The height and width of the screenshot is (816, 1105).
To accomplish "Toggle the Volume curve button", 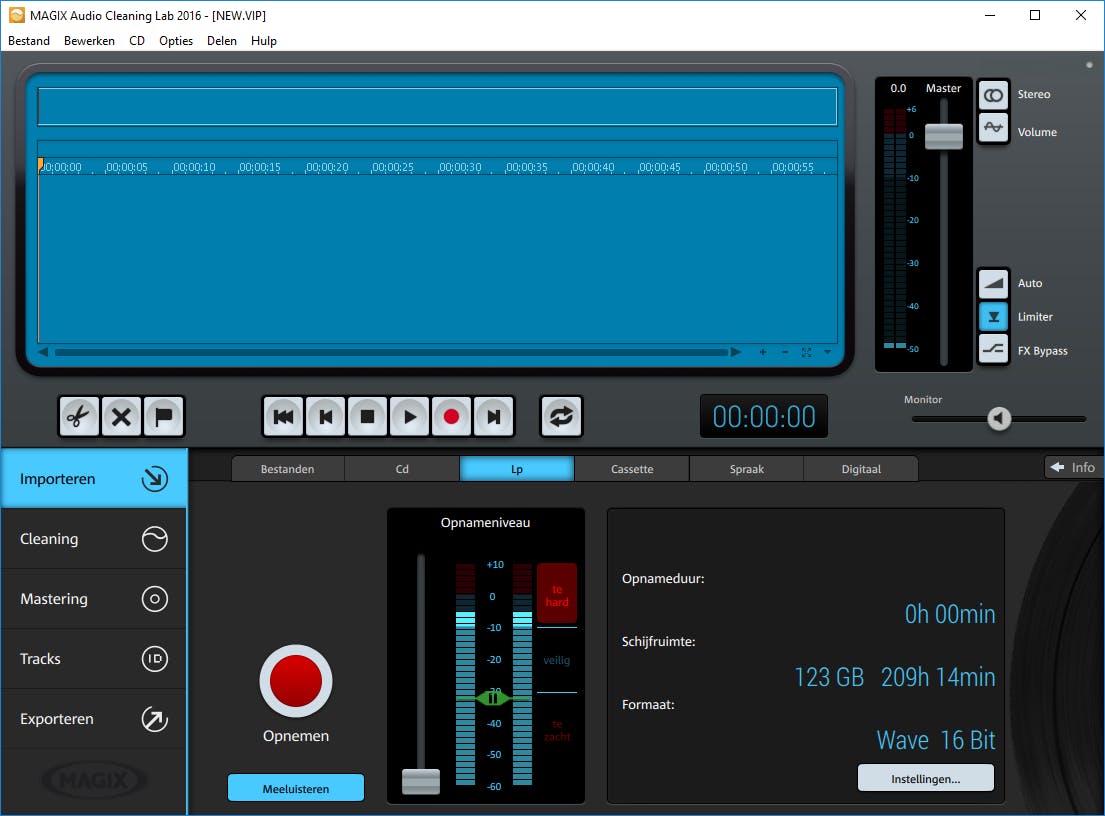I will (994, 128).
